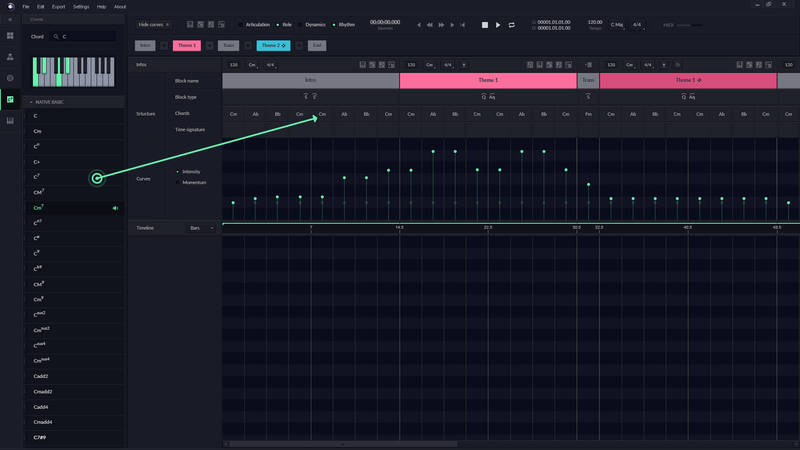Screen dimensions: 800x450
Task: Open the grid blocks sidebar panel
Action: [x=10, y=36]
